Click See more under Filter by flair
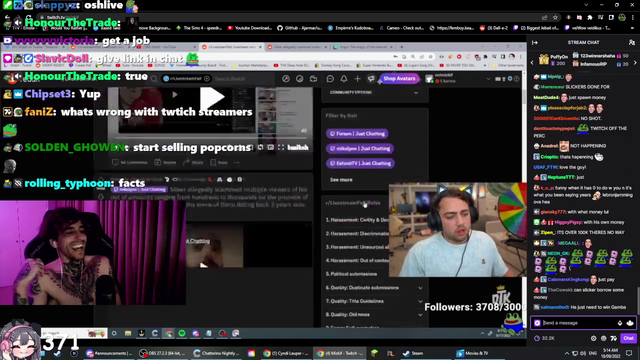640x360 pixels. [x=341, y=180]
